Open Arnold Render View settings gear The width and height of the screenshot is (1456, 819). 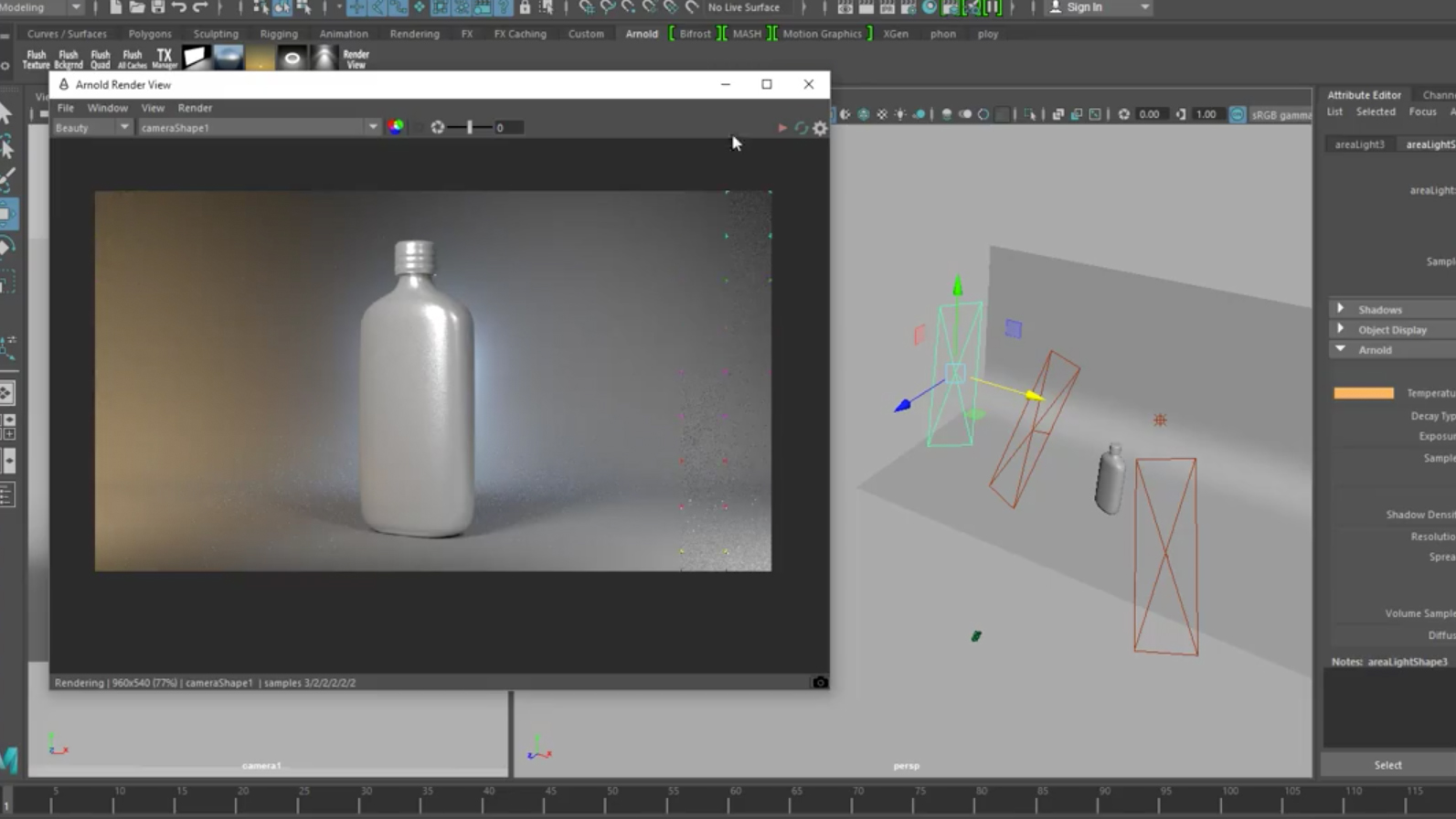click(x=820, y=128)
